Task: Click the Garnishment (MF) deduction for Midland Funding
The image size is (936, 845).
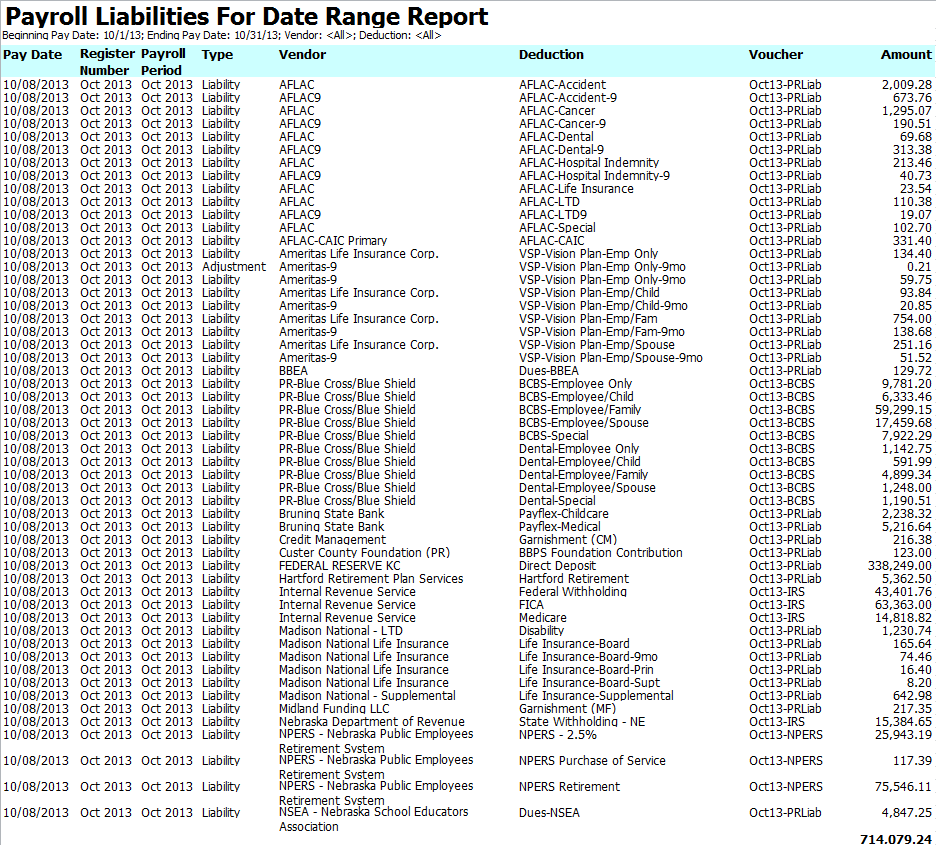Action: [x=558, y=708]
